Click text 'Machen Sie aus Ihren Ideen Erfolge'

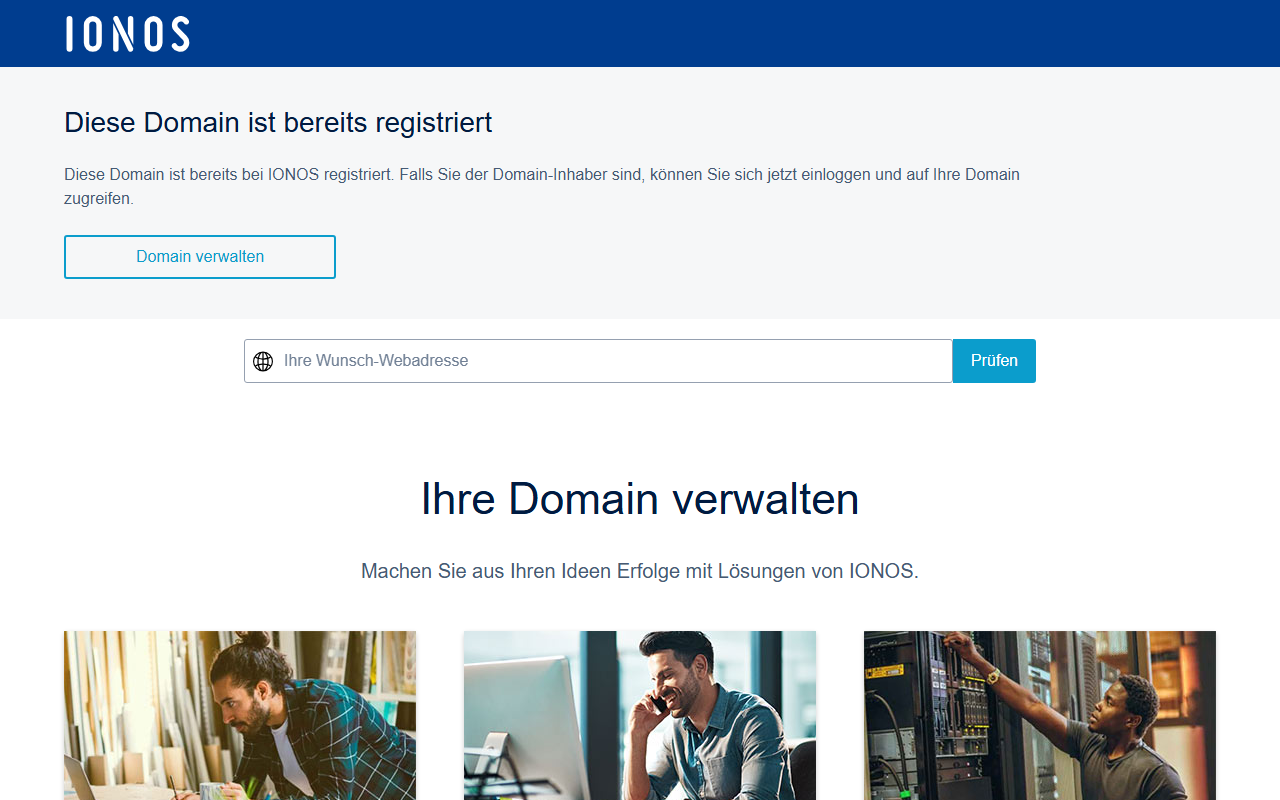click(521, 572)
